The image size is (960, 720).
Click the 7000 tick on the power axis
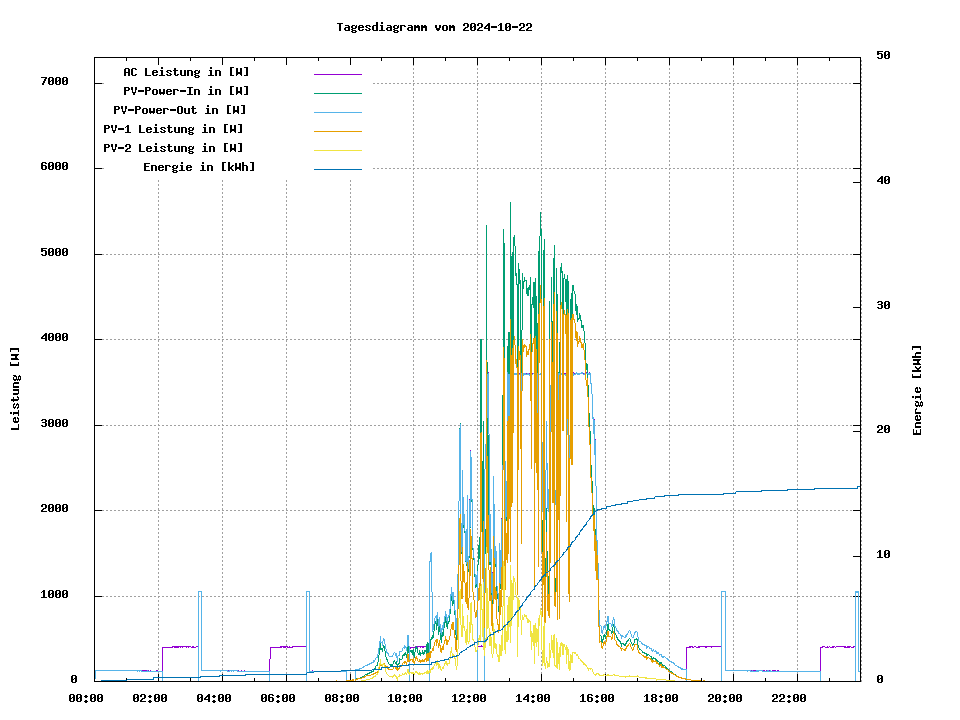pos(54,82)
